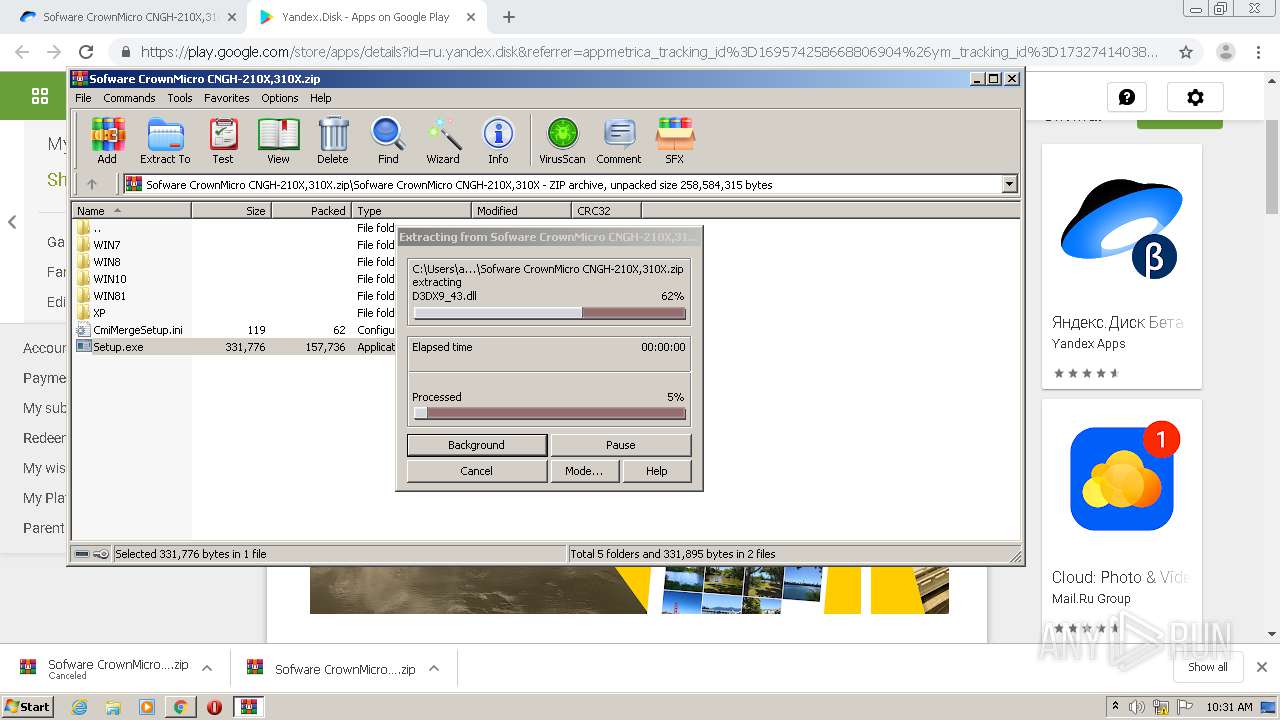Click the Info toolbar icon
The width and height of the screenshot is (1280, 720).
pyautogui.click(x=498, y=140)
